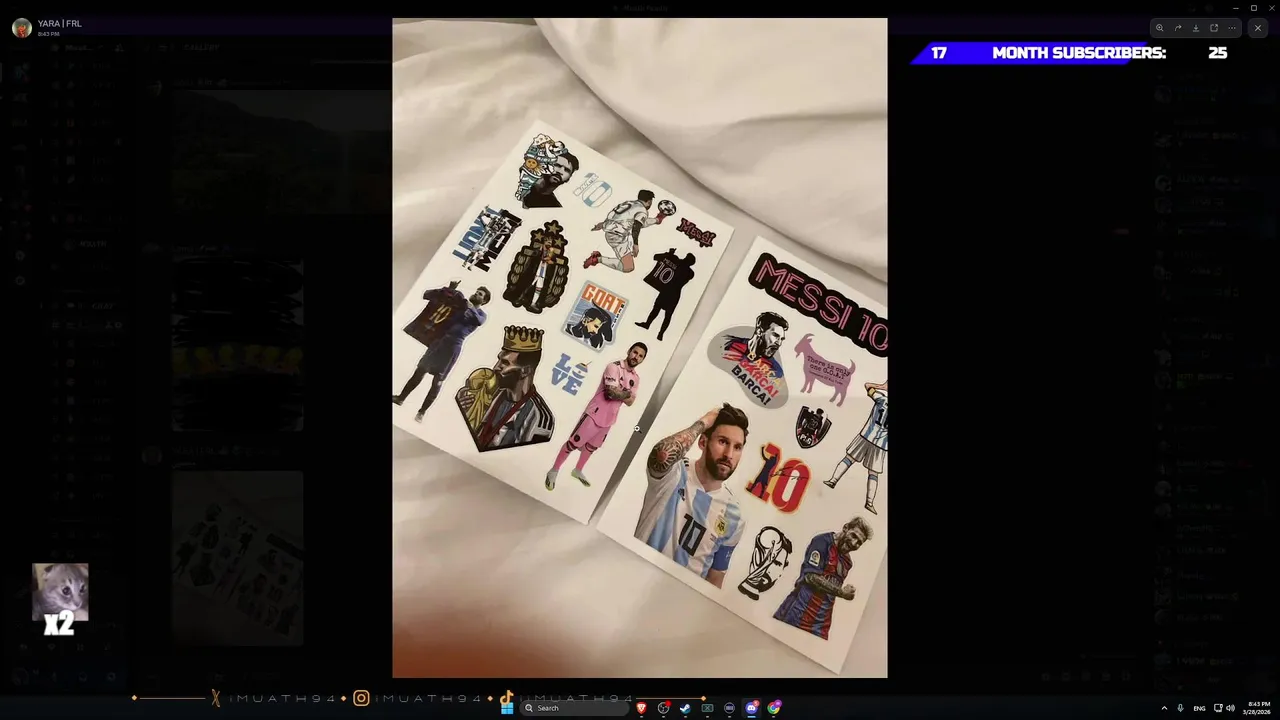Open the three-dot more options menu
This screenshot has width=1280, height=720.
tap(1232, 28)
